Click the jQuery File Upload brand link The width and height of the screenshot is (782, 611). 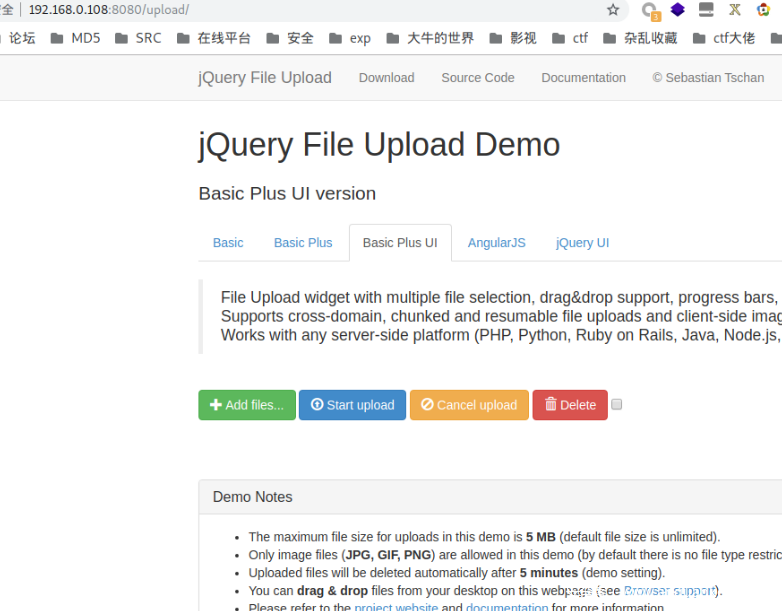pos(265,78)
